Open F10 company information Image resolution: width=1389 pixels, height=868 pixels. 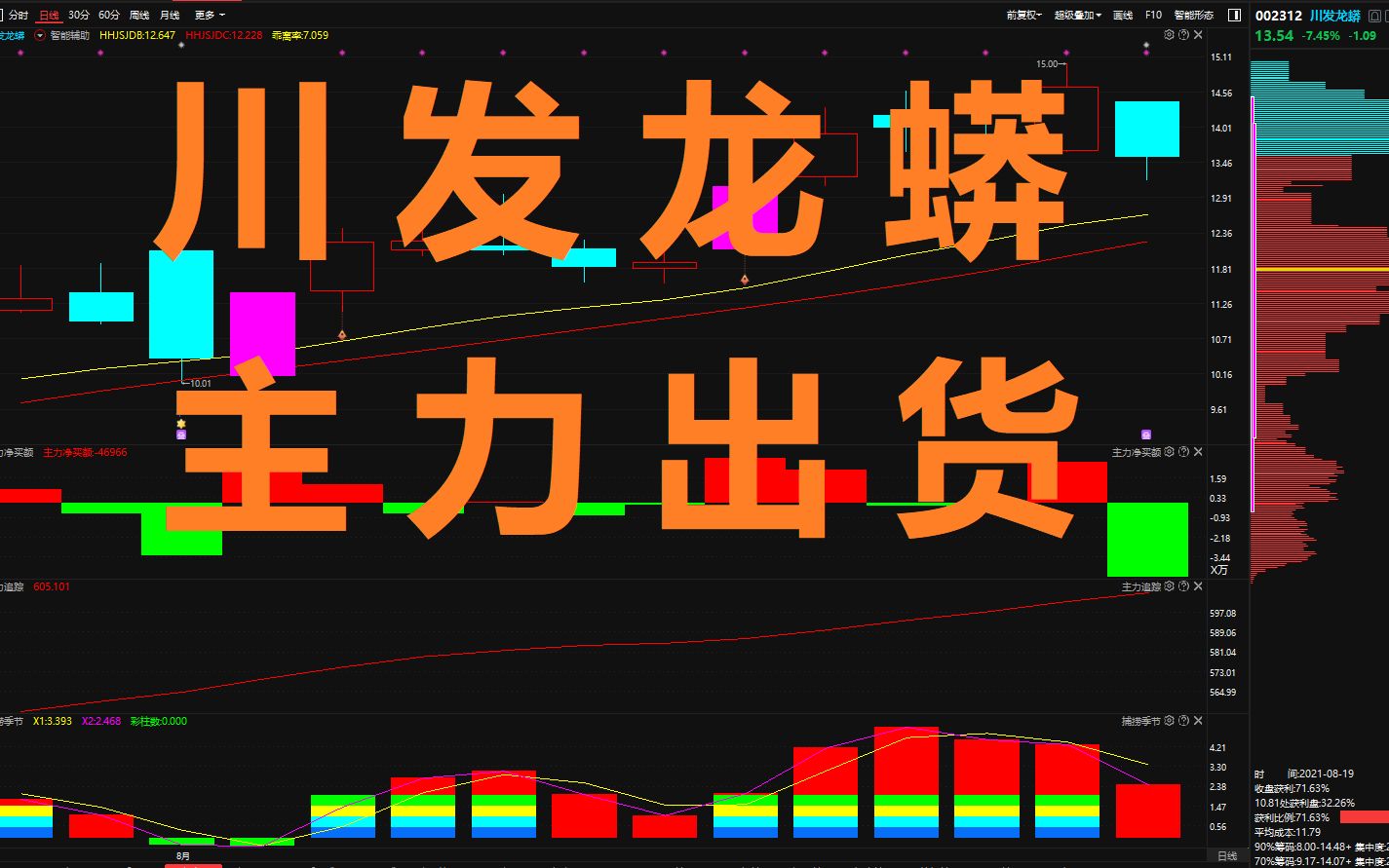tap(1153, 15)
